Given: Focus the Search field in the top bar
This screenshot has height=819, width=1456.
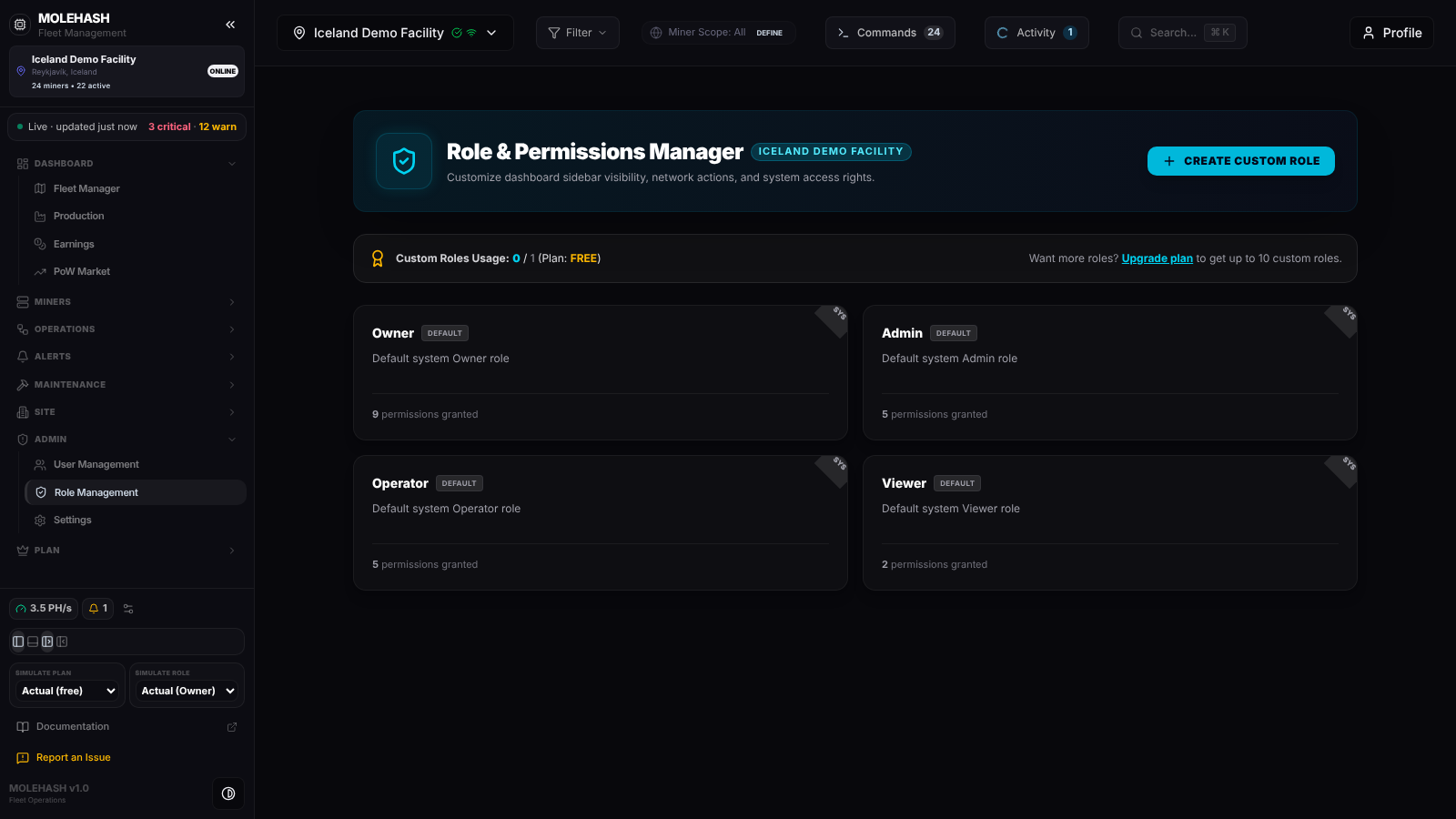Looking at the screenshot, I should tap(1182, 33).
